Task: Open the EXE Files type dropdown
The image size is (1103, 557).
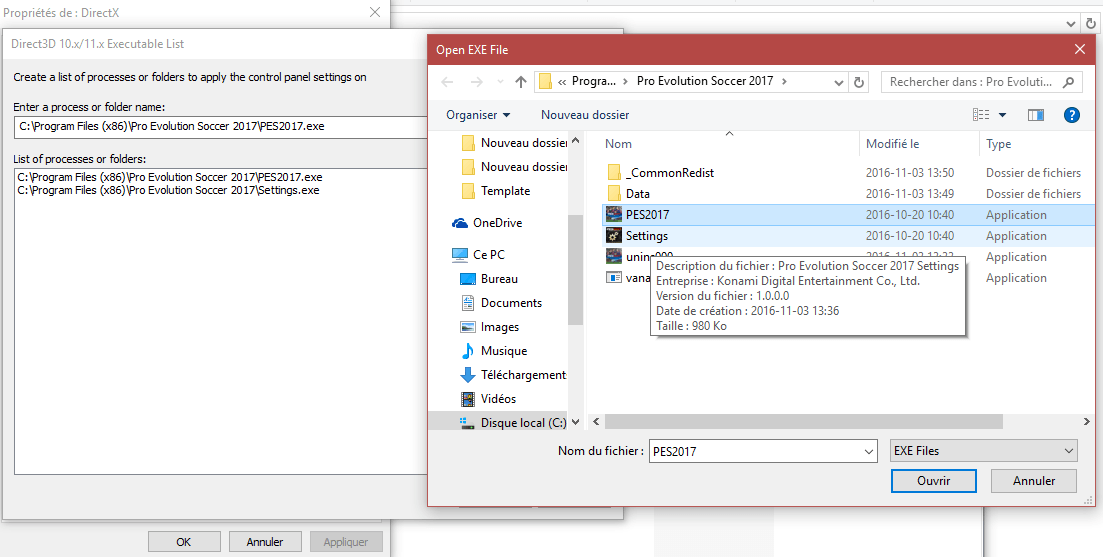Action: [x=983, y=451]
